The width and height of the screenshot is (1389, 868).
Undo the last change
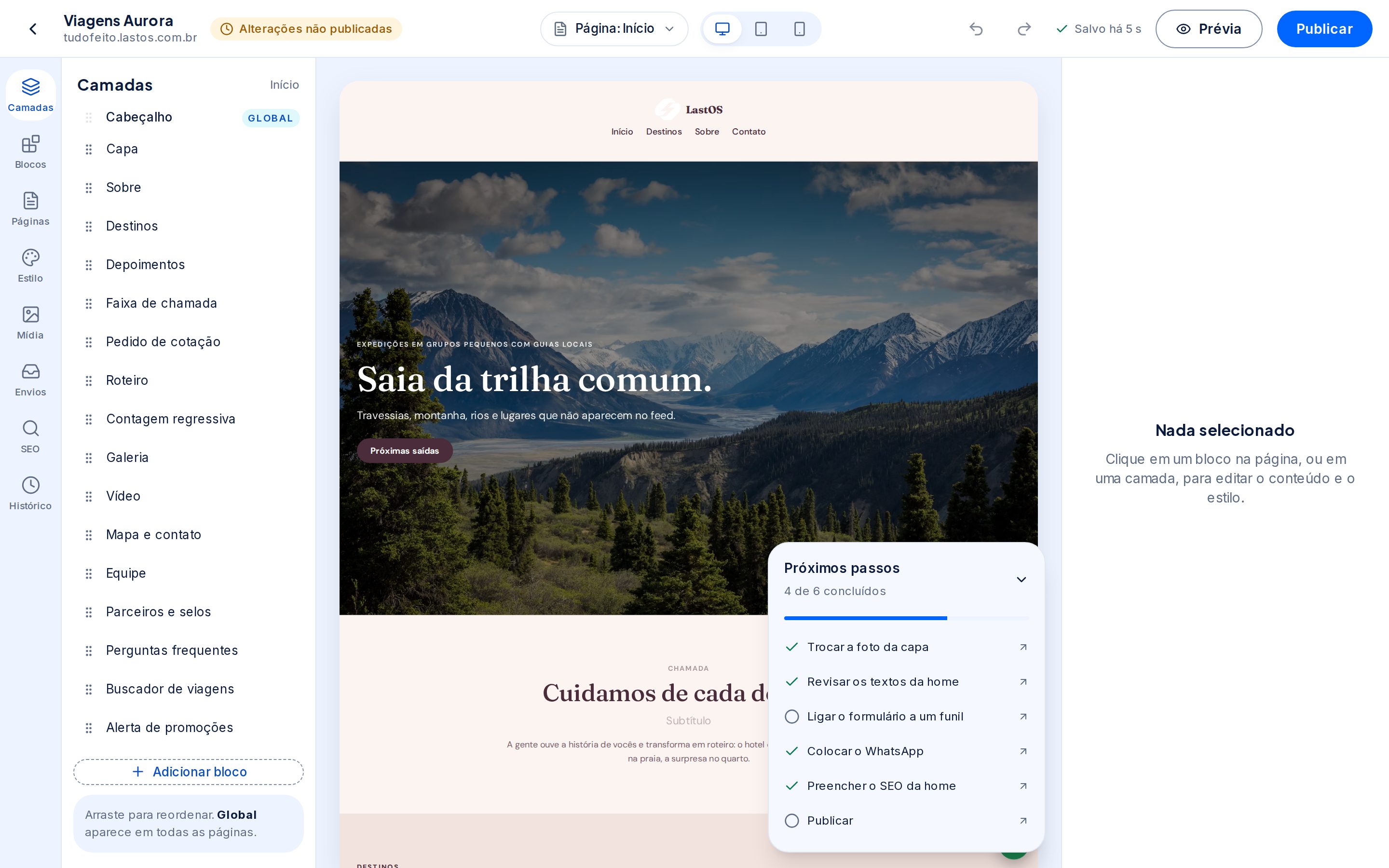[x=976, y=29]
